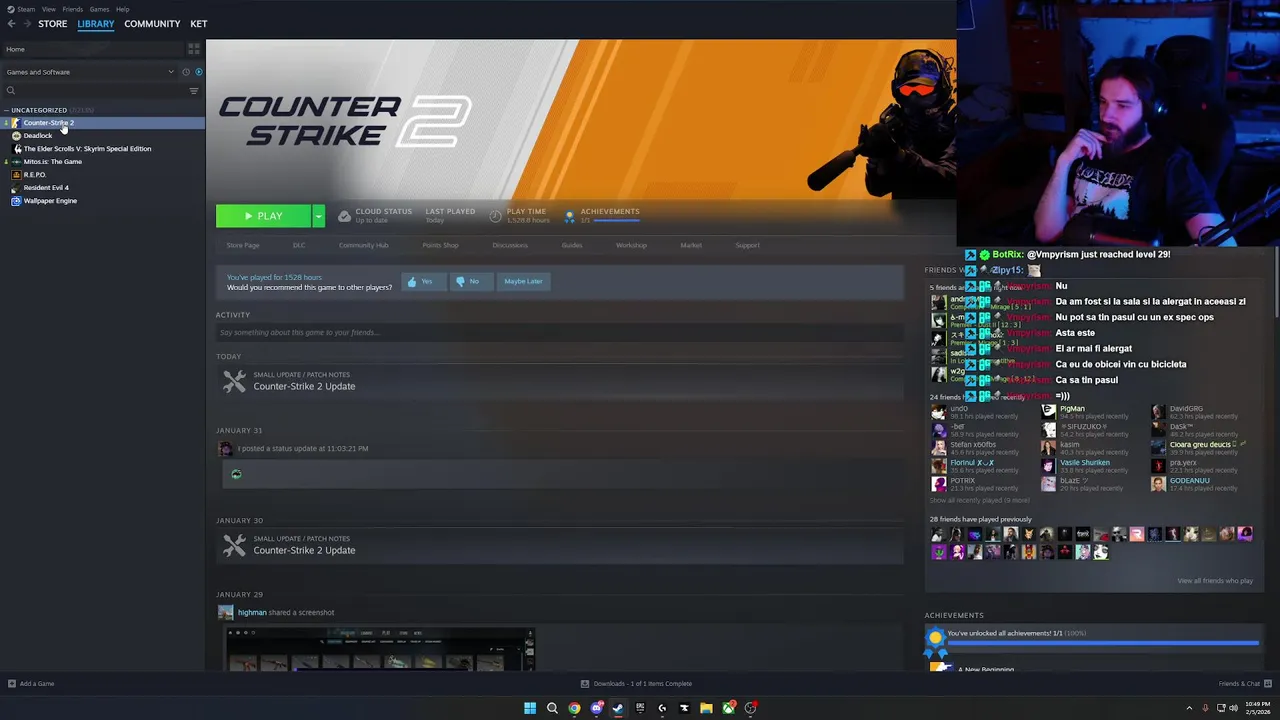This screenshot has width=1280, height=720.
Task: Open the Community Hub link
Action: point(363,245)
